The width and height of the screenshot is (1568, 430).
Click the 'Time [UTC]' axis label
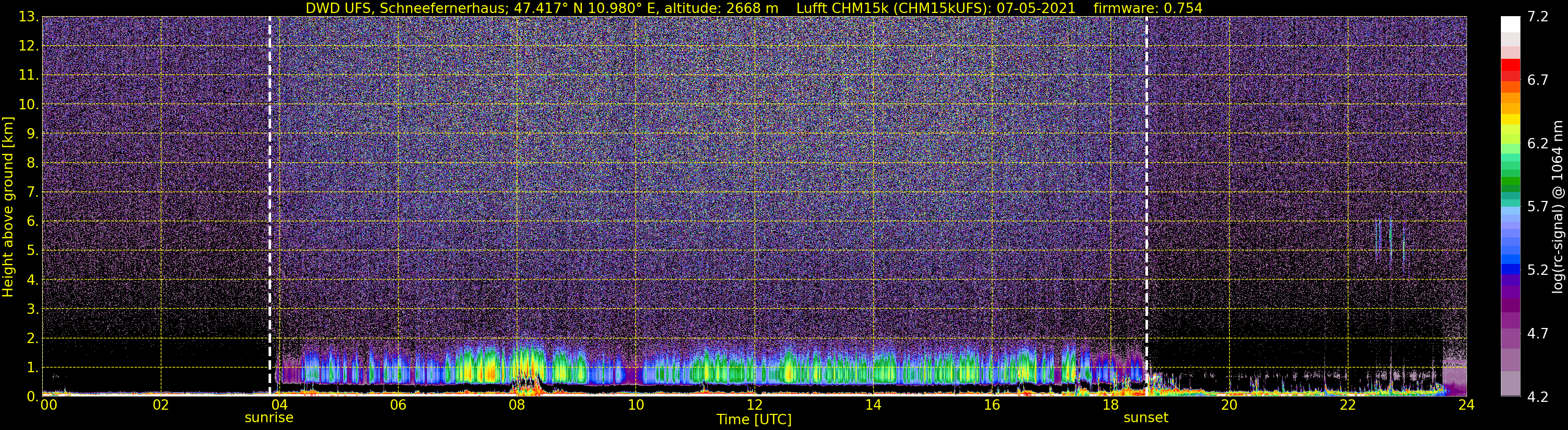754,420
